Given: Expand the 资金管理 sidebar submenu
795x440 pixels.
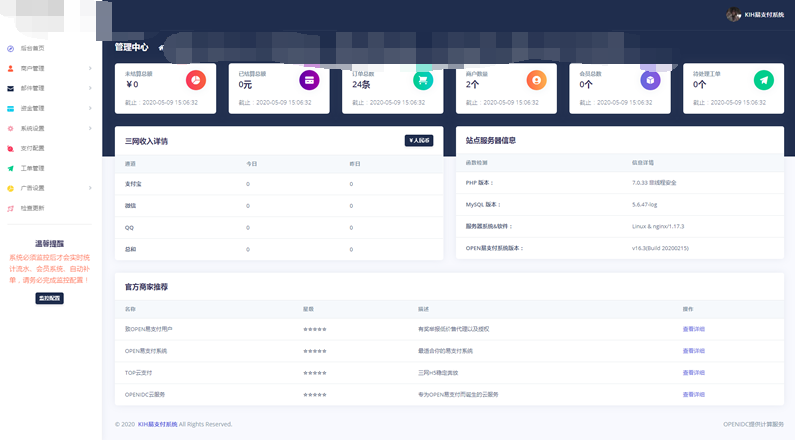Looking at the screenshot, I should 90,108.
